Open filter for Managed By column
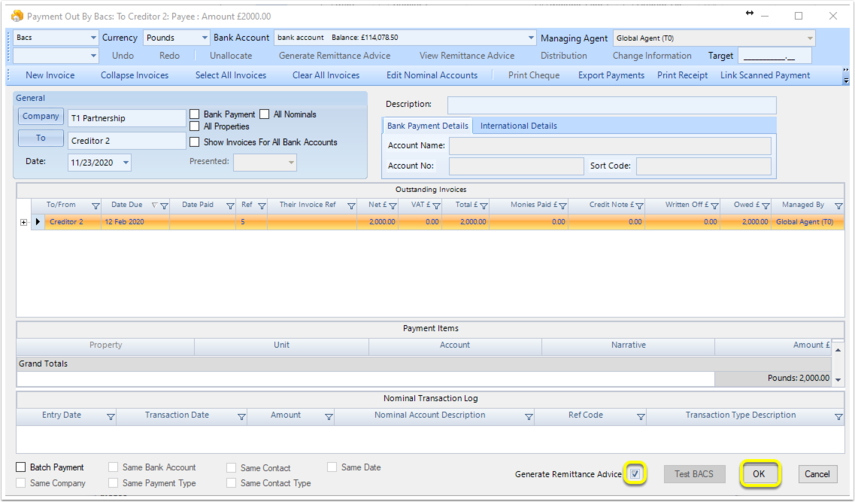The width and height of the screenshot is (855, 502). (839, 205)
